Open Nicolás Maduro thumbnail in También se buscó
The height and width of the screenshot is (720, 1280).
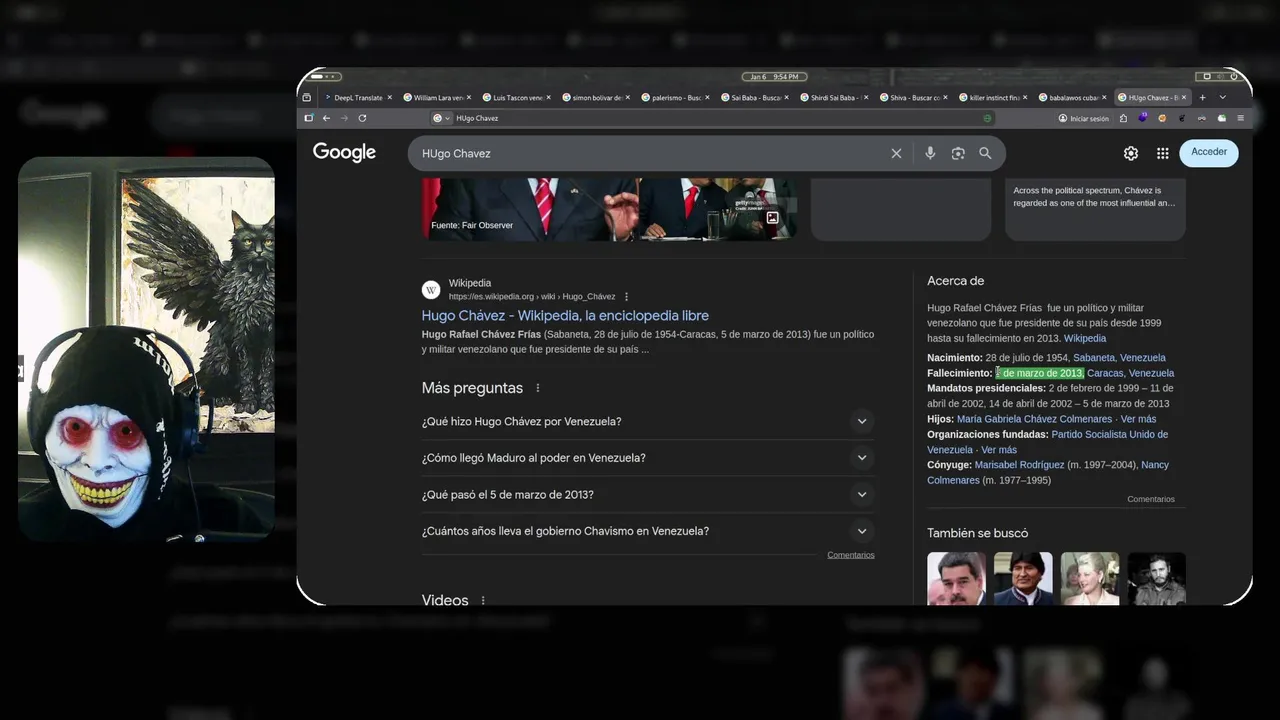click(x=956, y=578)
